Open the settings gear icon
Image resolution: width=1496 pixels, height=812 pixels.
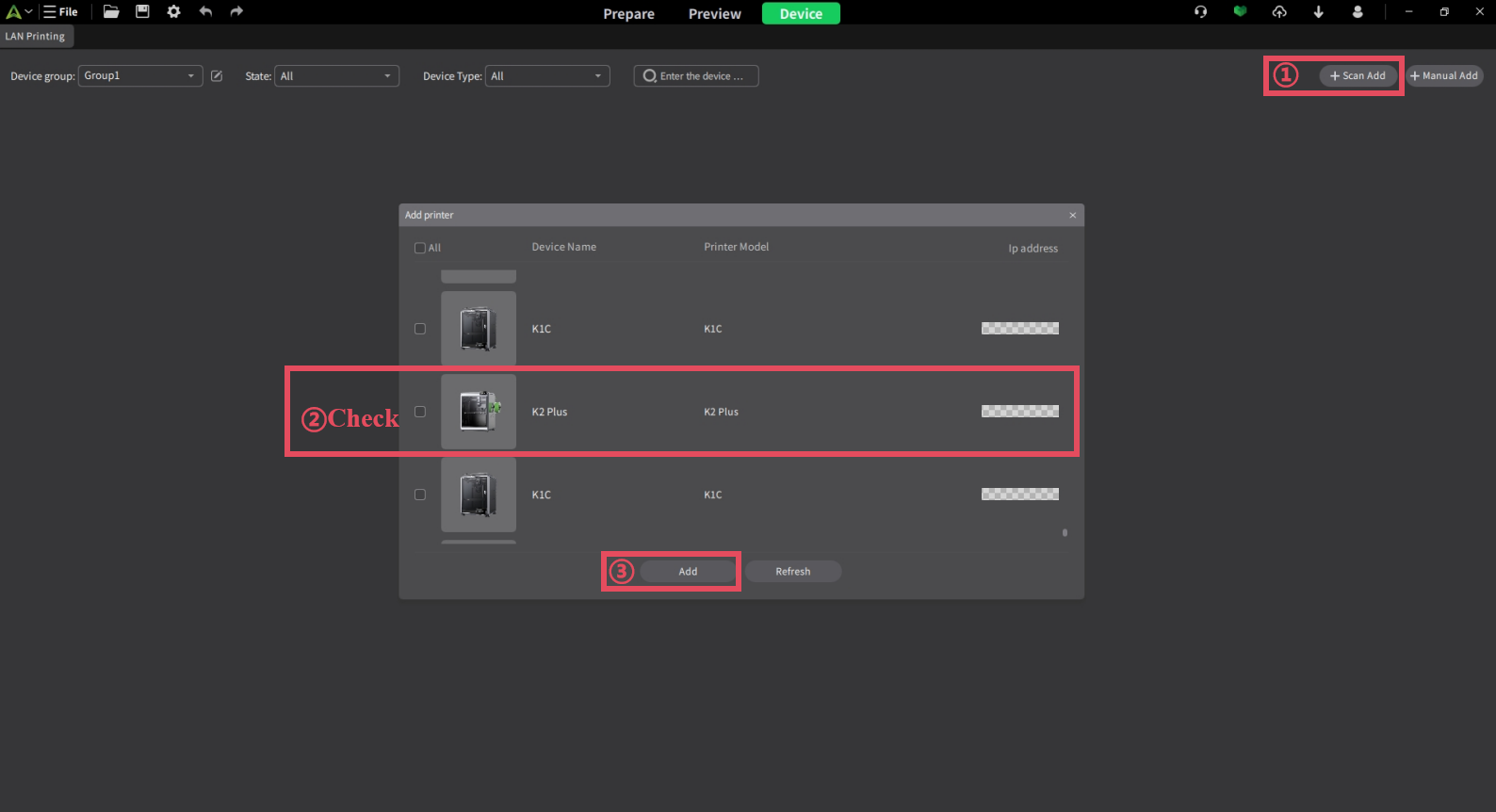point(173,12)
